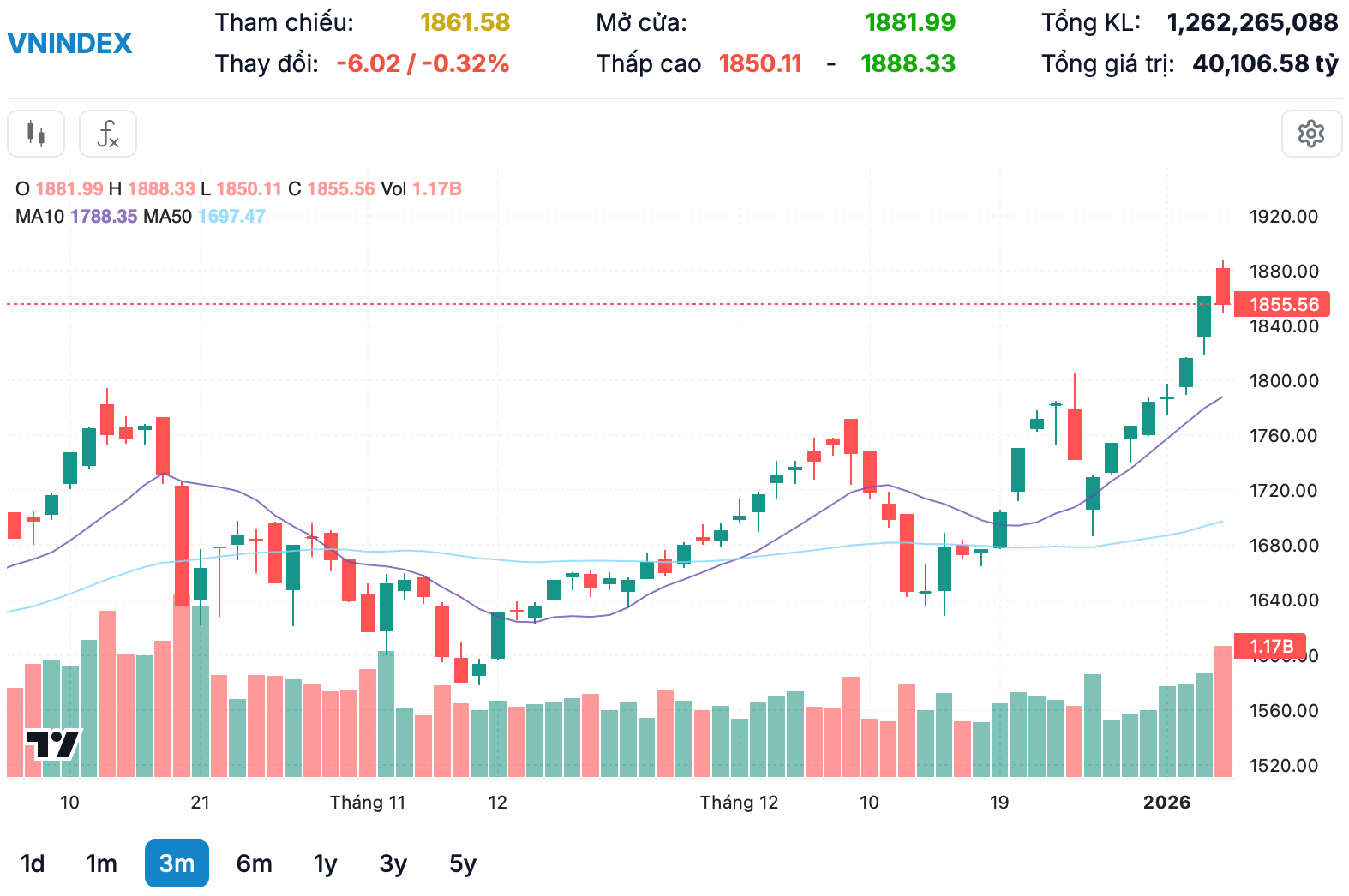
Task: Switch chart to 1y range
Action: point(326,863)
